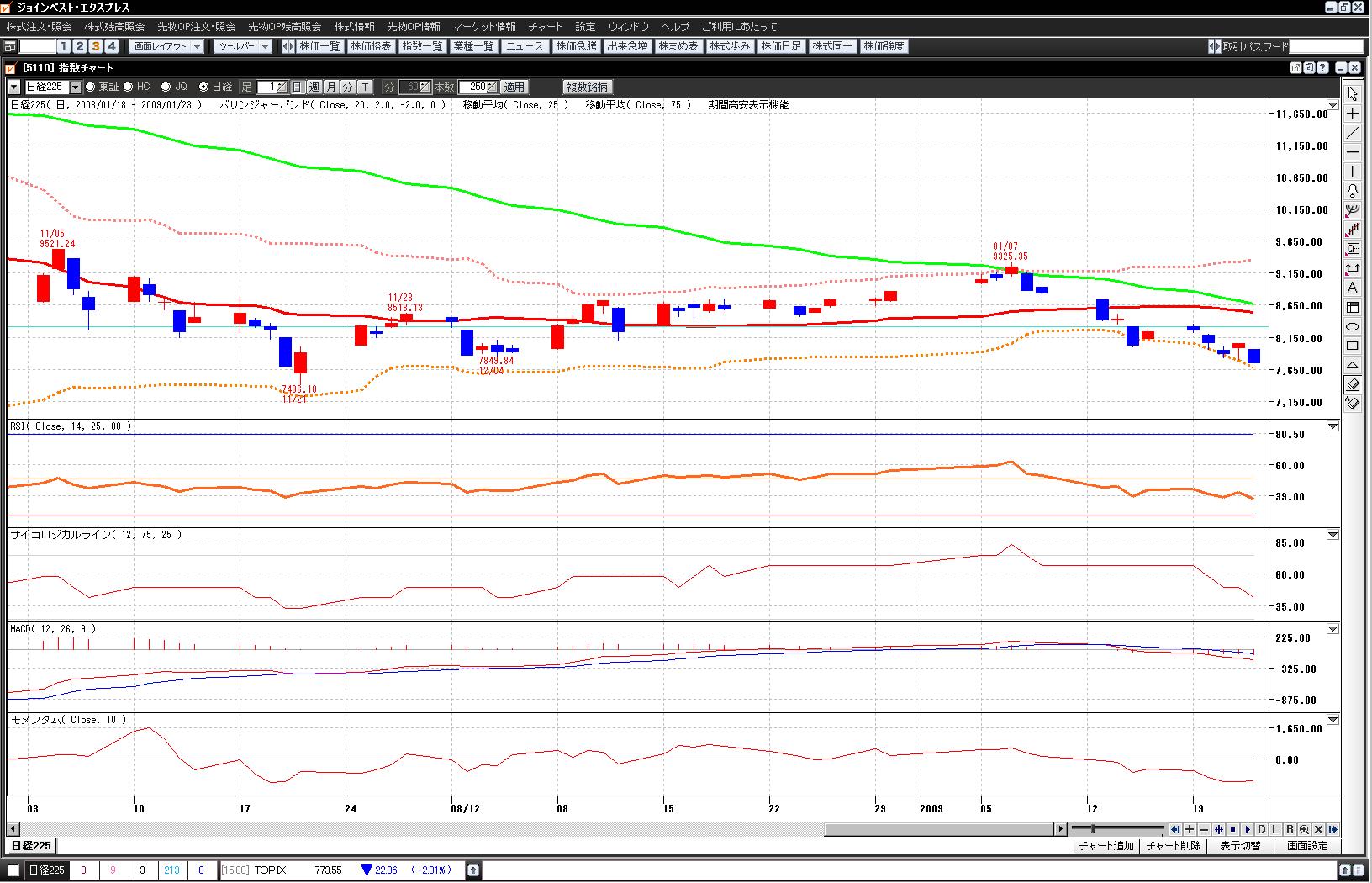
Task: Select the eraser tool in drawing toolbar
Action: pos(1352,384)
